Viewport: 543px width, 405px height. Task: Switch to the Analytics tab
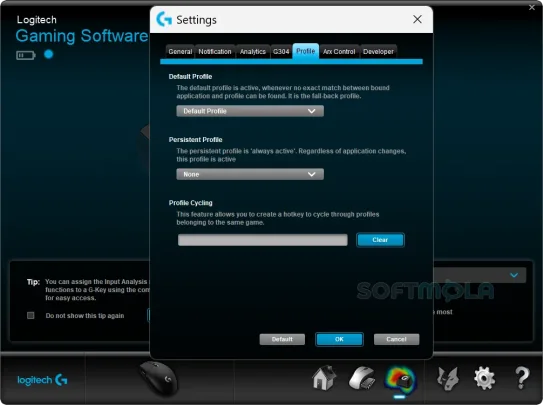coord(253,52)
